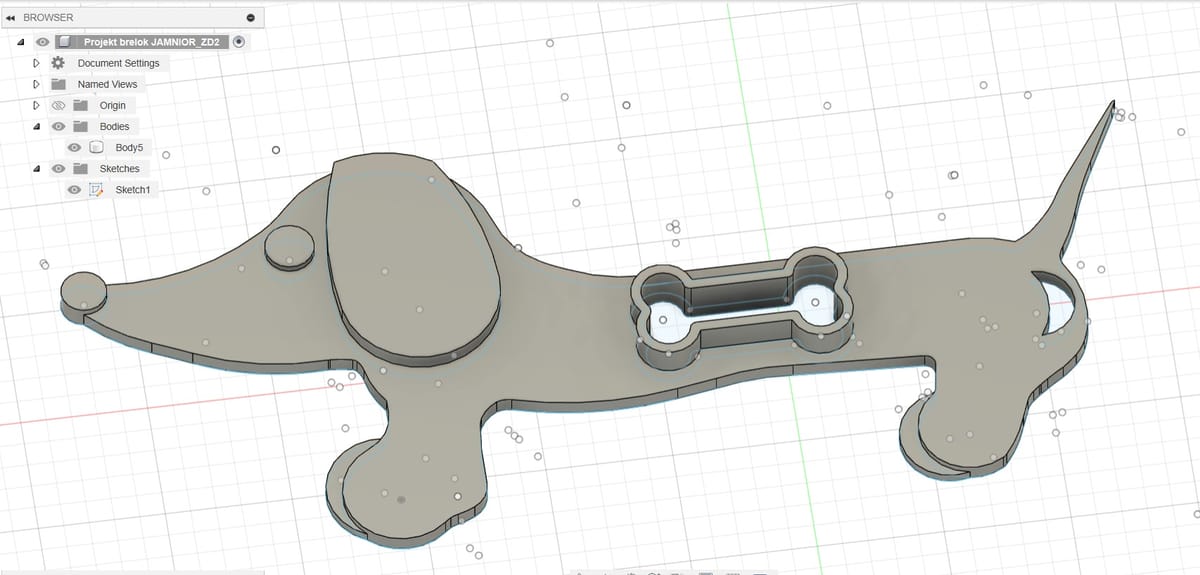Select the Projekt brelok JAMNIOR_ZD2 label
Image resolution: width=1200 pixels, height=575 pixels.
[x=153, y=42]
